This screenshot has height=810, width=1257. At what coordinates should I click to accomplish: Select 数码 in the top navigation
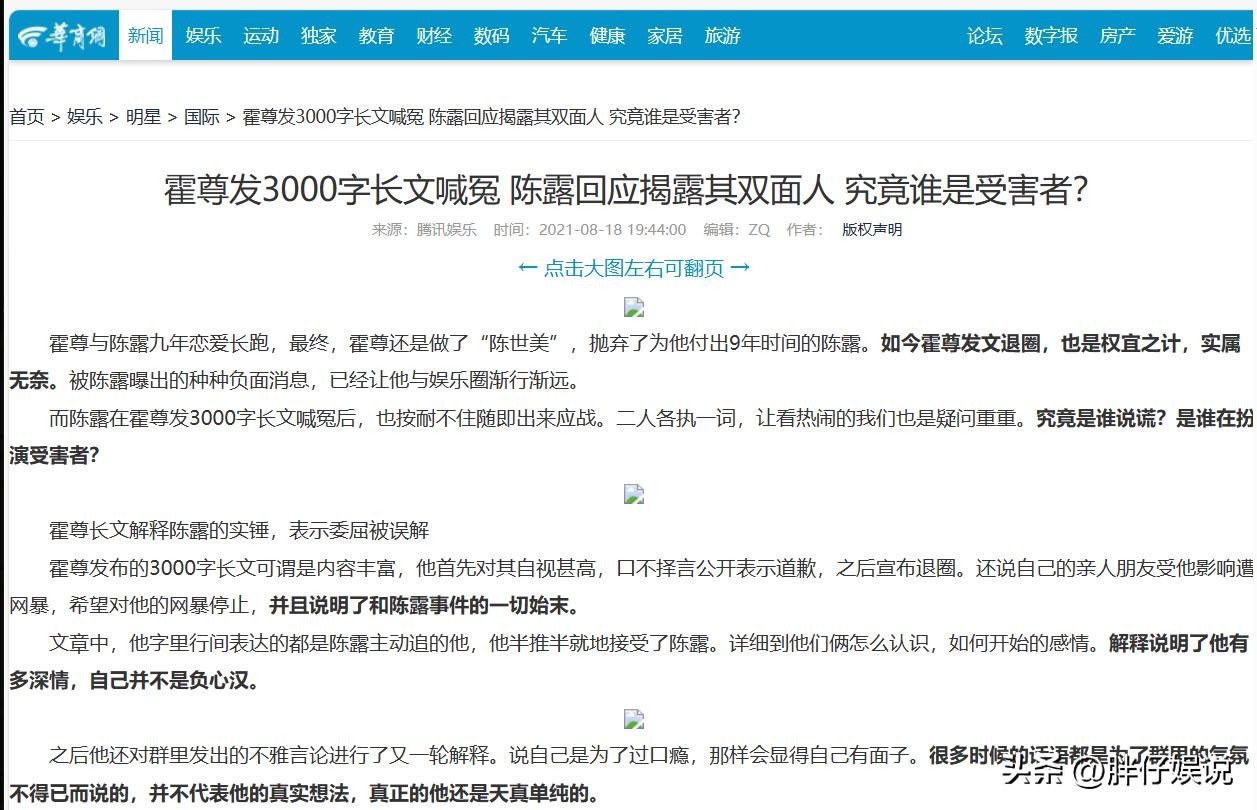click(x=492, y=36)
